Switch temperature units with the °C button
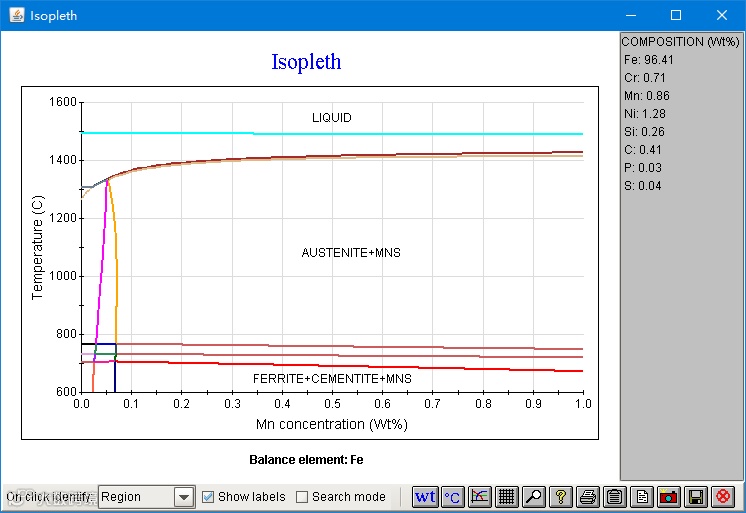Viewport: 746px width, 513px height. click(x=452, y=497)
